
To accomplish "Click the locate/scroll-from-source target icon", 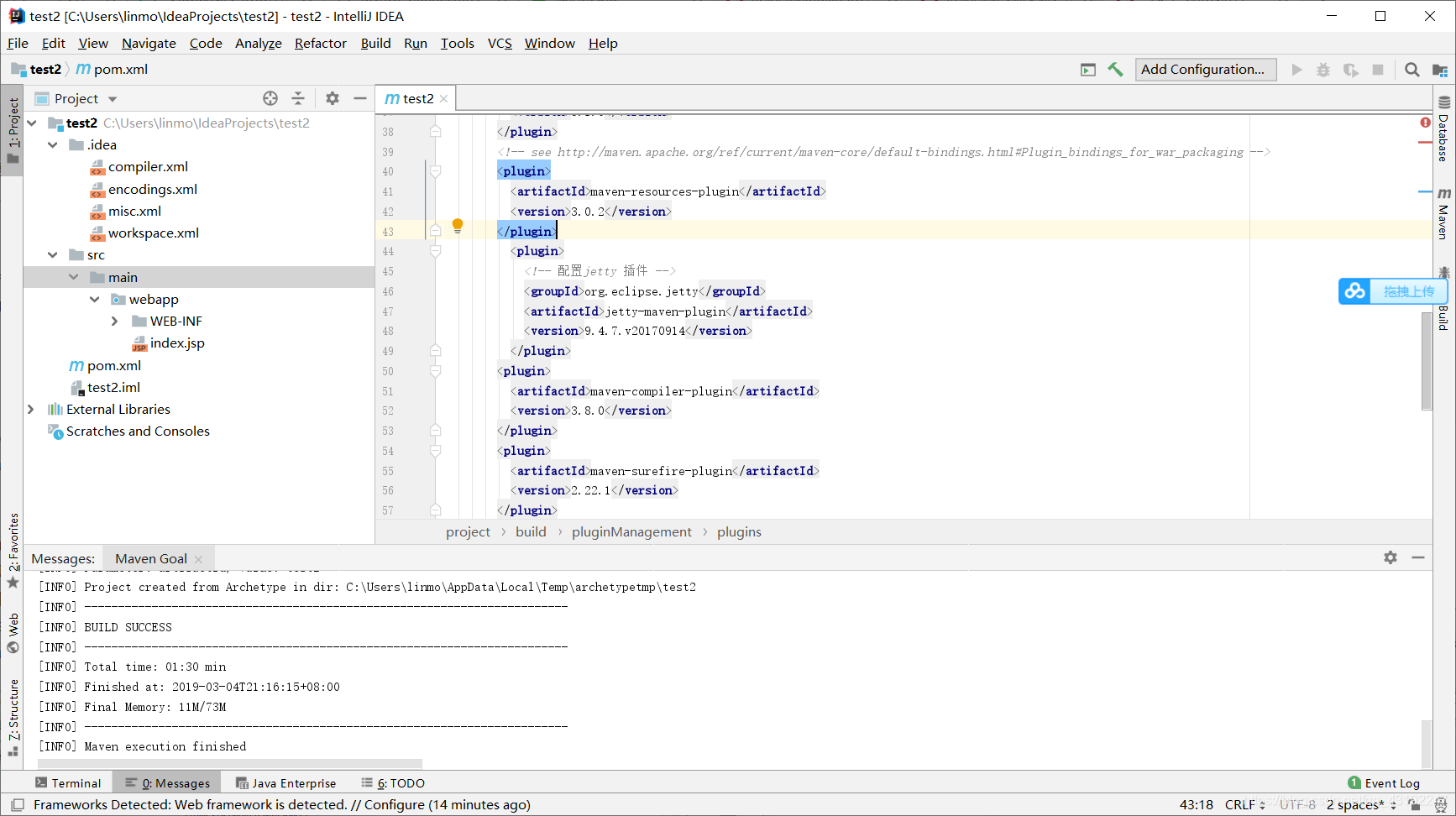I will (270, 98).
